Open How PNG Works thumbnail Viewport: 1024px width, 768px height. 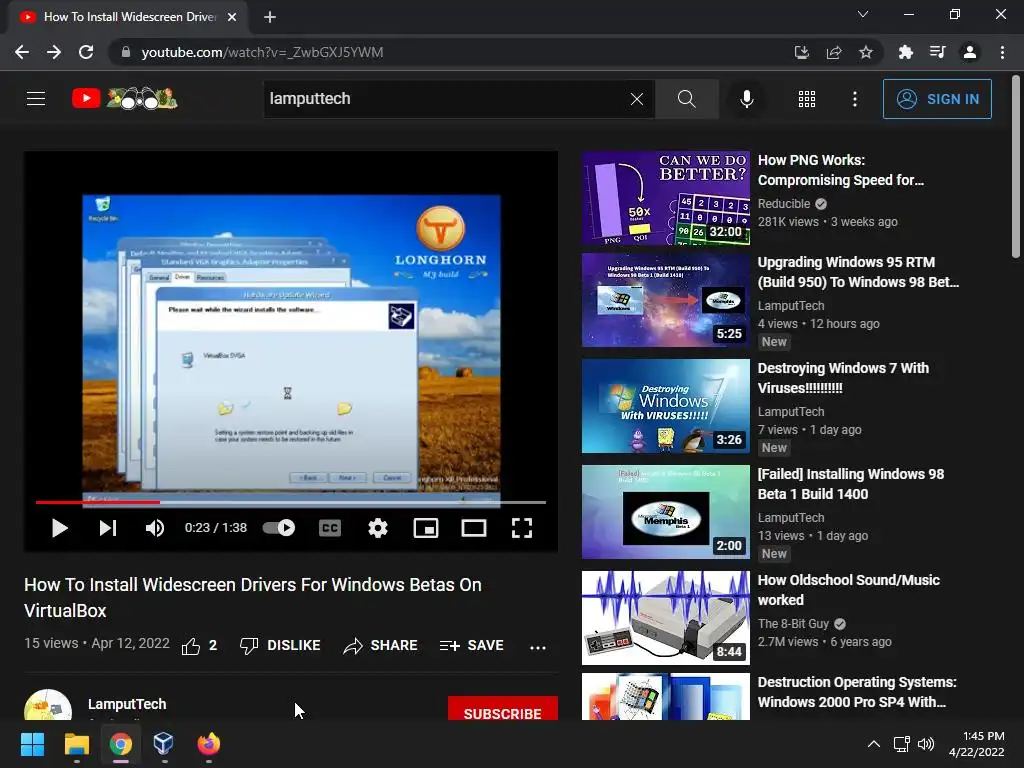665,199
